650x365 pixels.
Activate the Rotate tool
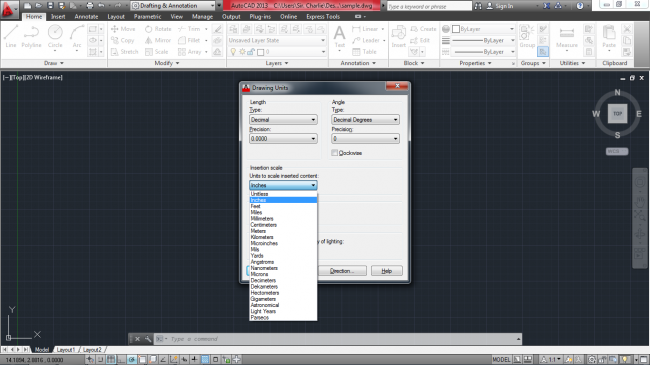point(158,29)
